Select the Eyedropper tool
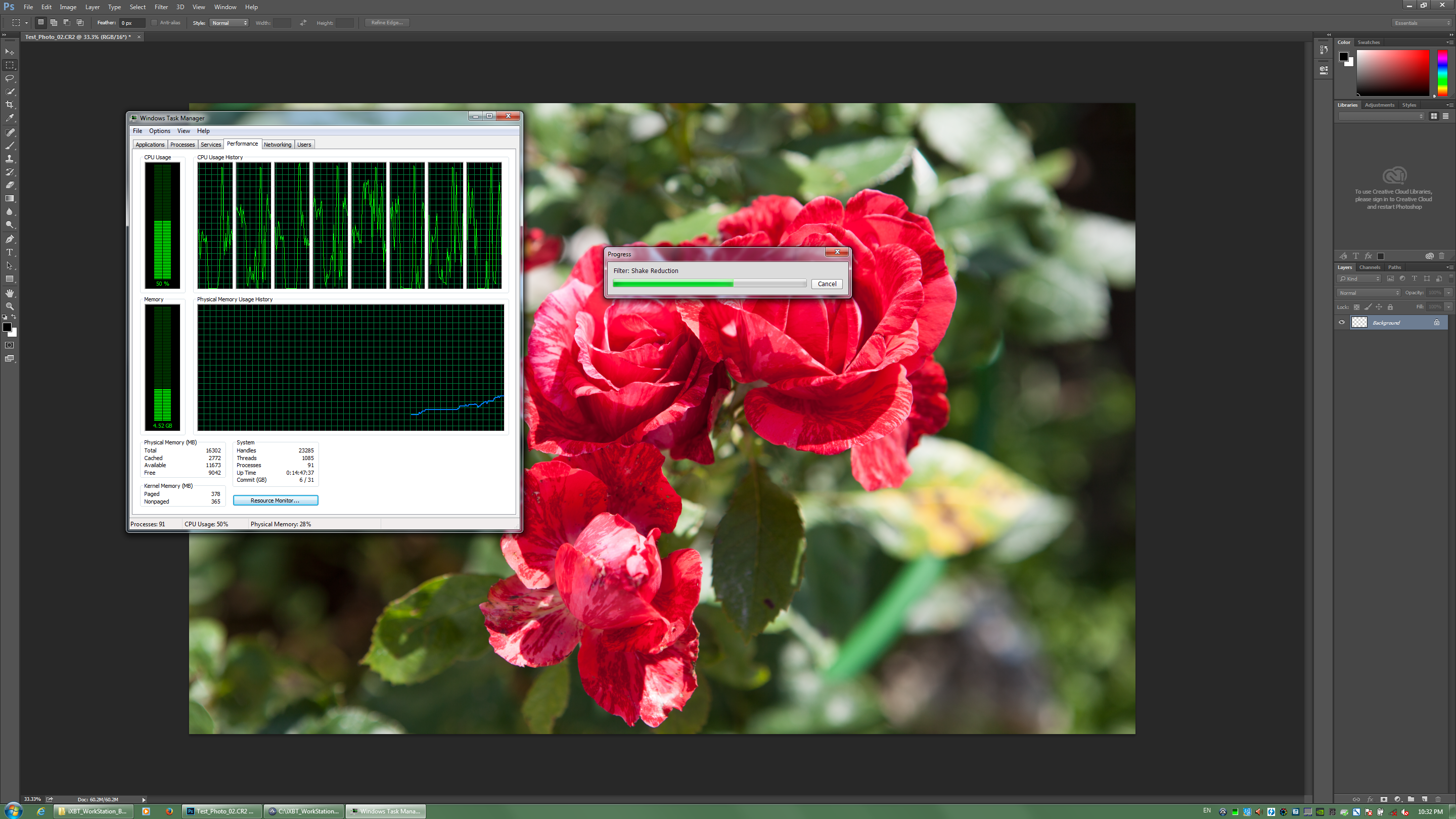 pyautogui.click(x=10, y=118)
